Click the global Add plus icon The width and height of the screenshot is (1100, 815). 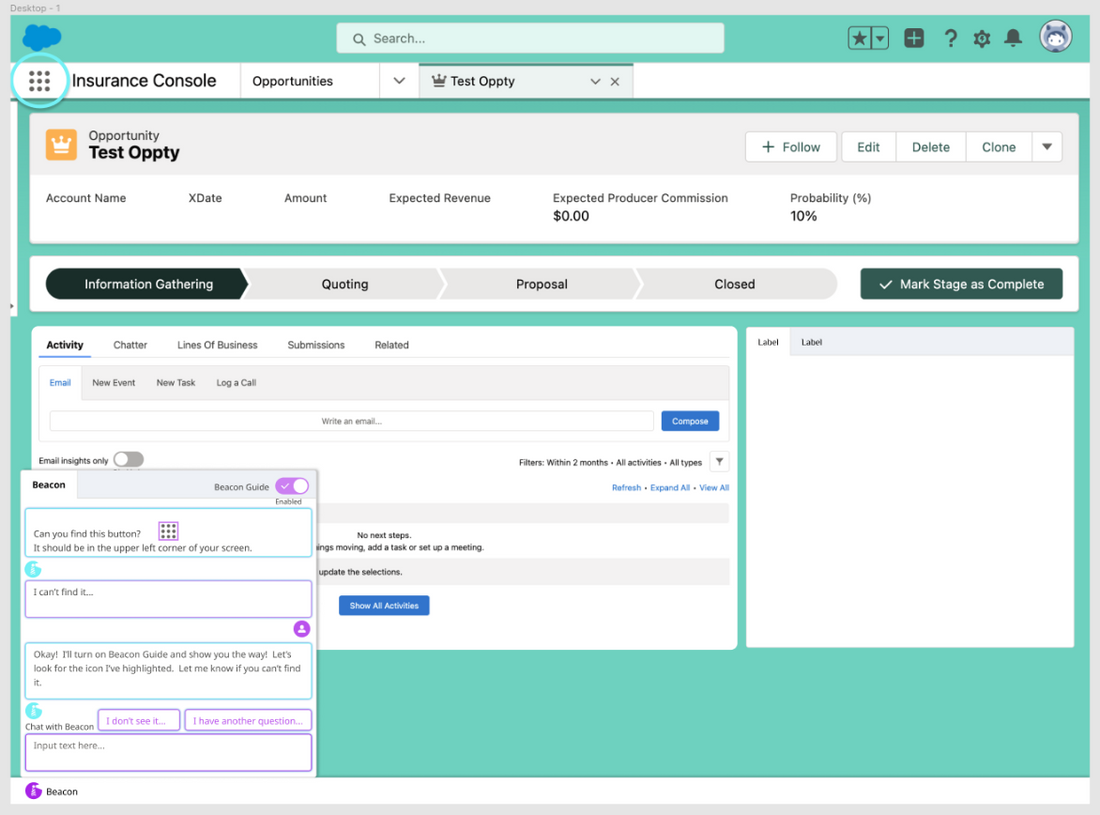coord(913,38)
